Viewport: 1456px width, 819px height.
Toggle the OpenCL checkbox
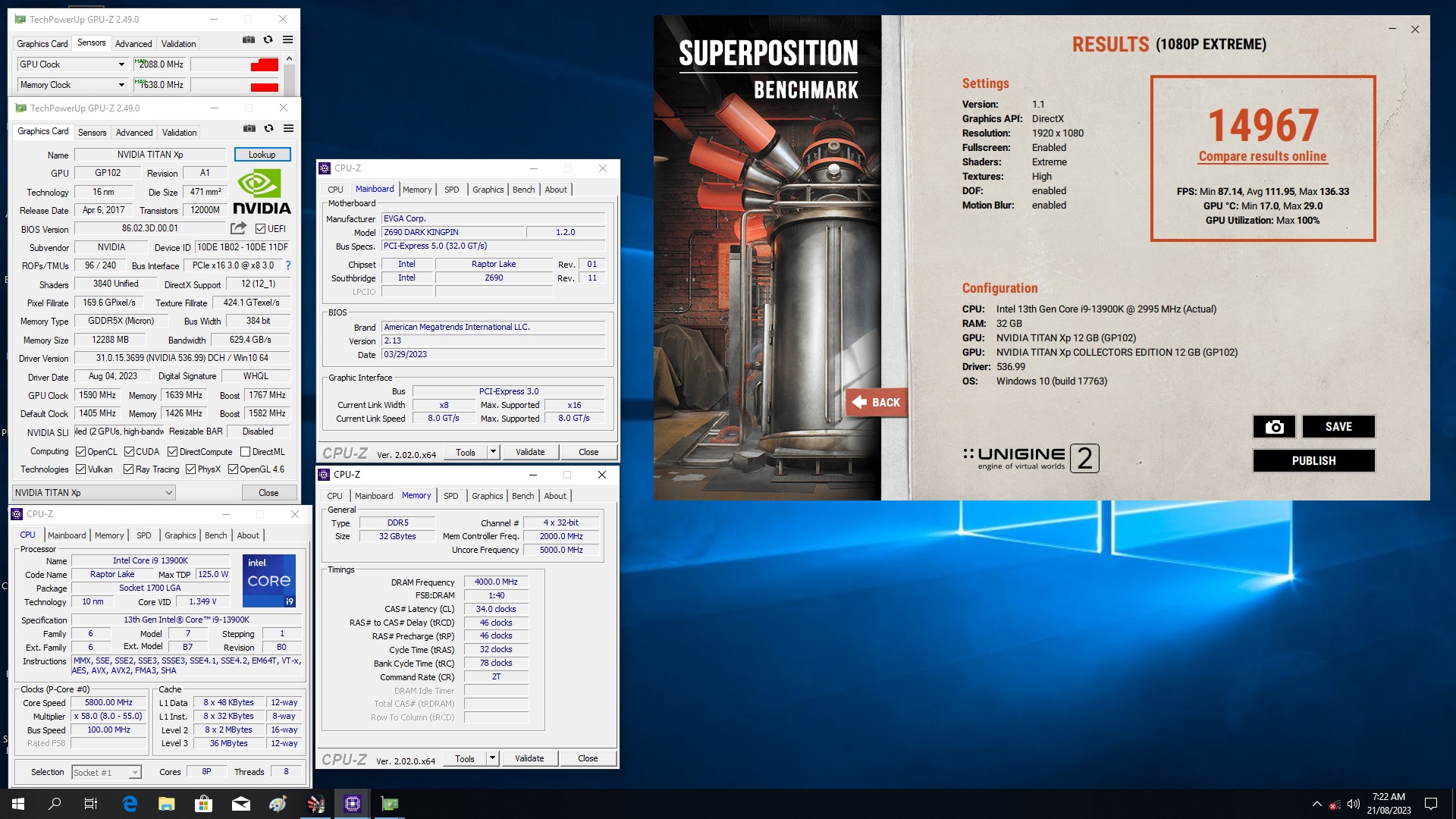tap(80, 452)
